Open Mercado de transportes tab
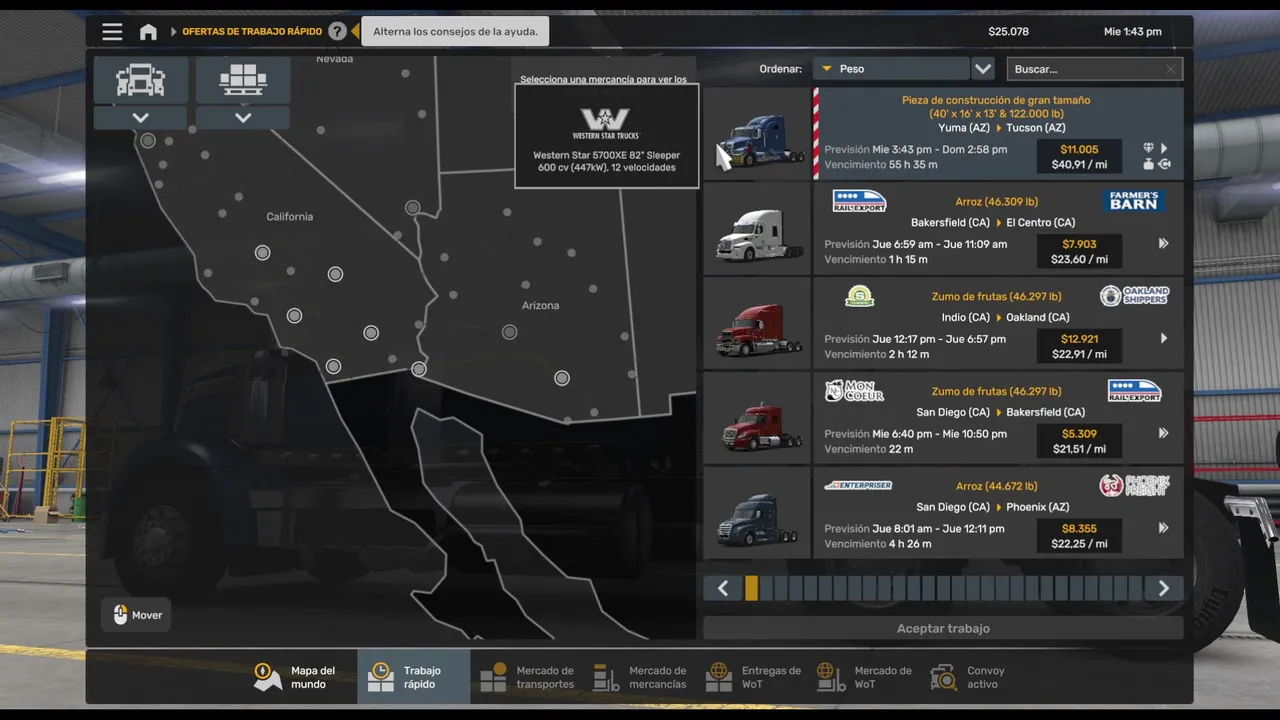Screen dimensions: 1280x720 tap(527, 677)
